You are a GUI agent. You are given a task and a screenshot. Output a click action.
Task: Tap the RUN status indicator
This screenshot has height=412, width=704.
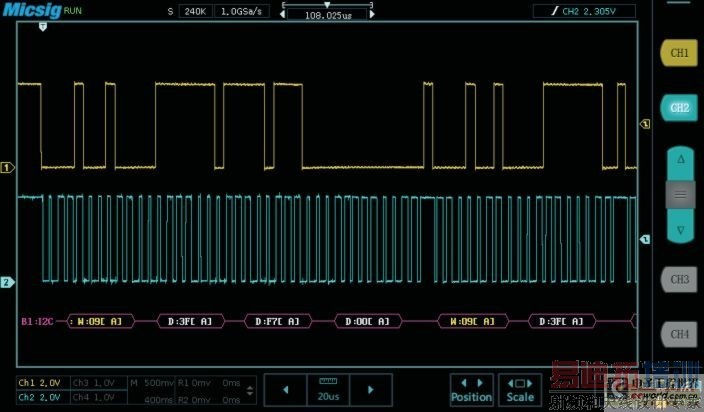coord(73,10)
